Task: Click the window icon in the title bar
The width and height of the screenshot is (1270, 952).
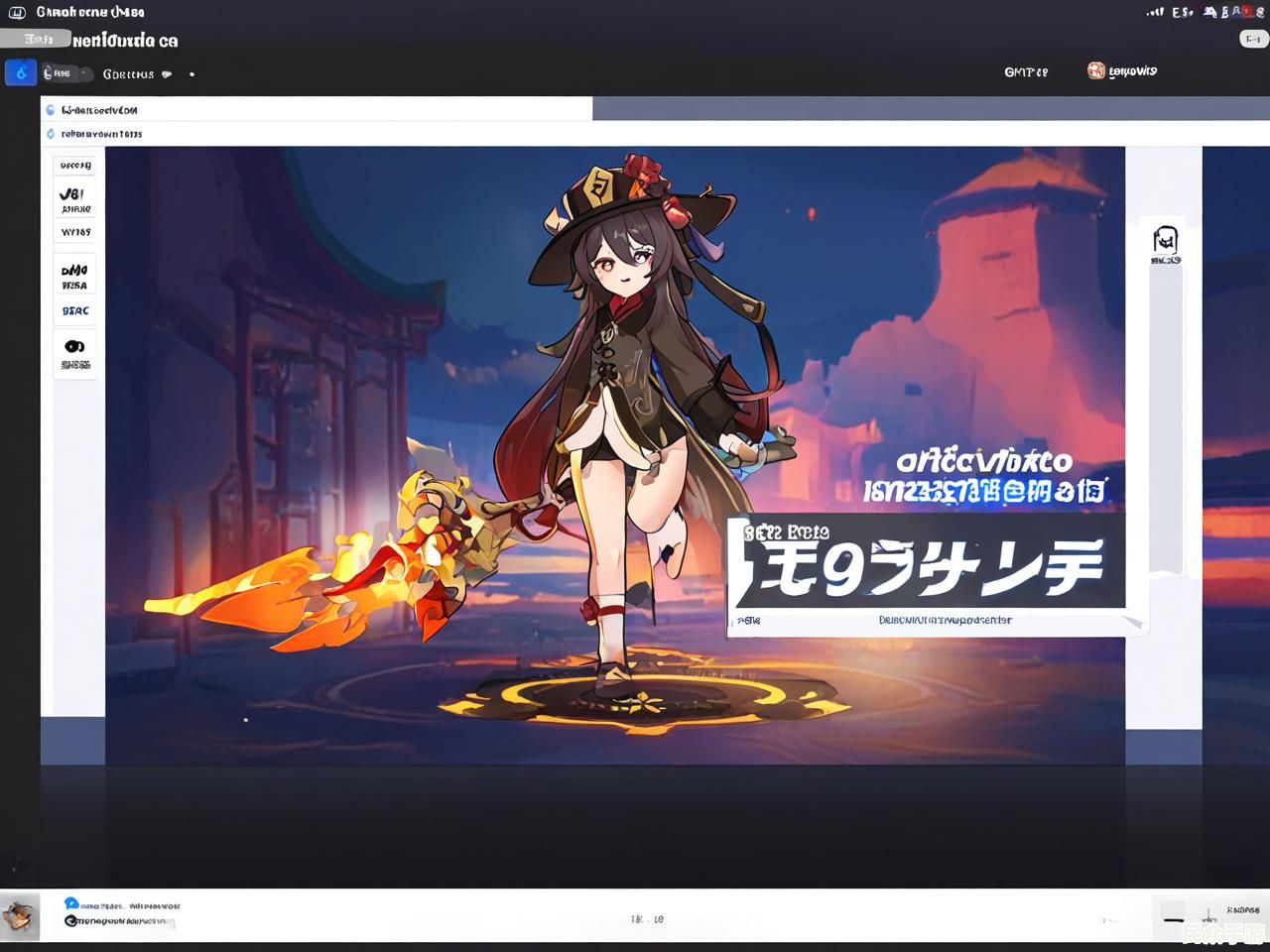Action: click(17, 13)
